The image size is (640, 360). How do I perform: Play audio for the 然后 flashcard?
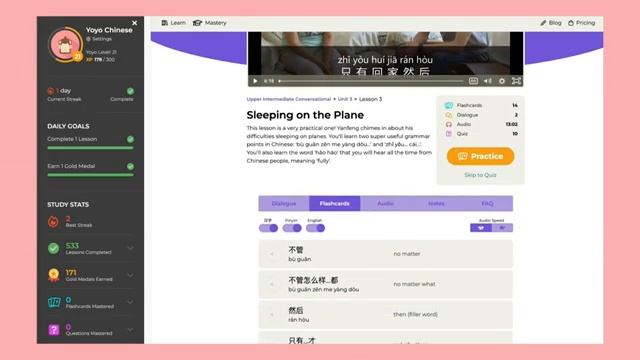[x=271, y=314]
